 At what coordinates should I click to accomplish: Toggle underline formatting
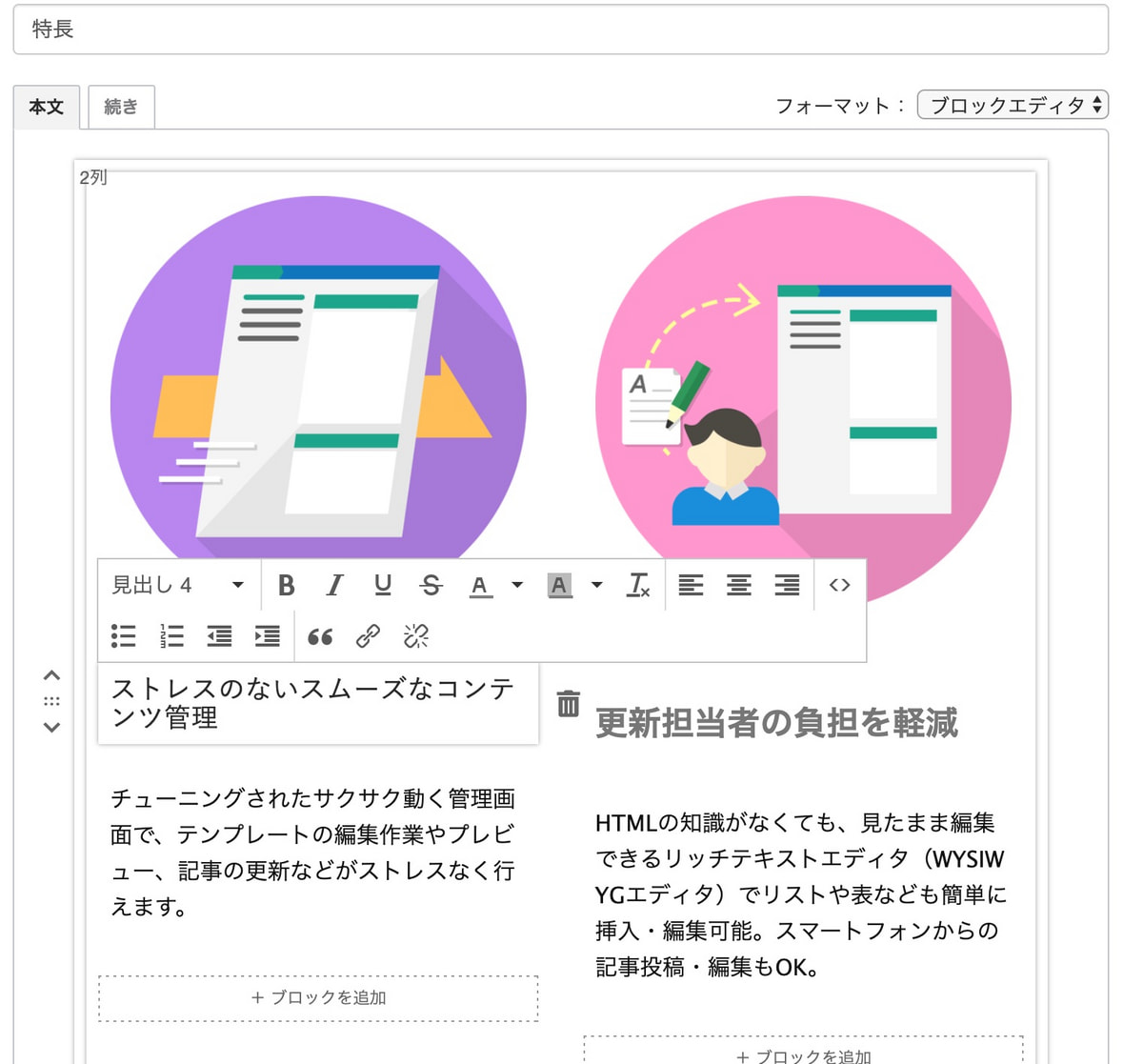[383, 585]
